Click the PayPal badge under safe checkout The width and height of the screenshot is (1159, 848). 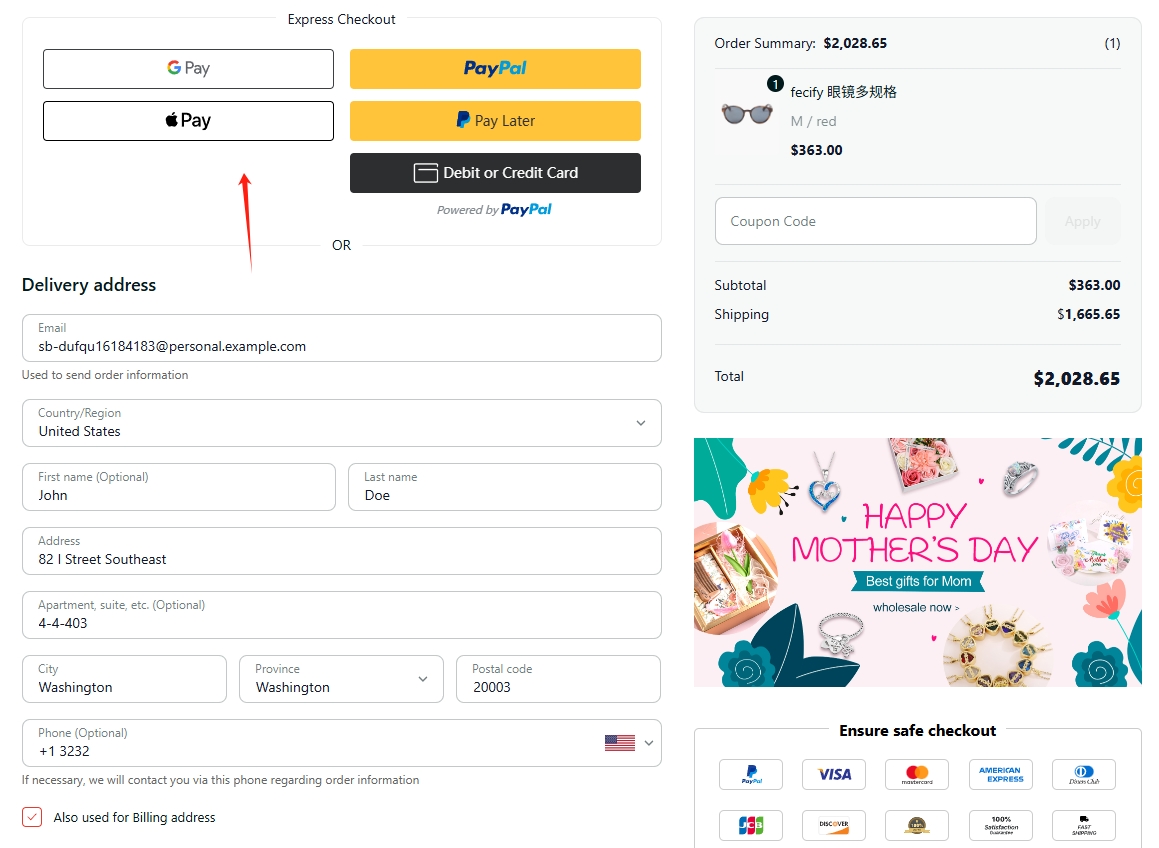(x=752, y=774)
